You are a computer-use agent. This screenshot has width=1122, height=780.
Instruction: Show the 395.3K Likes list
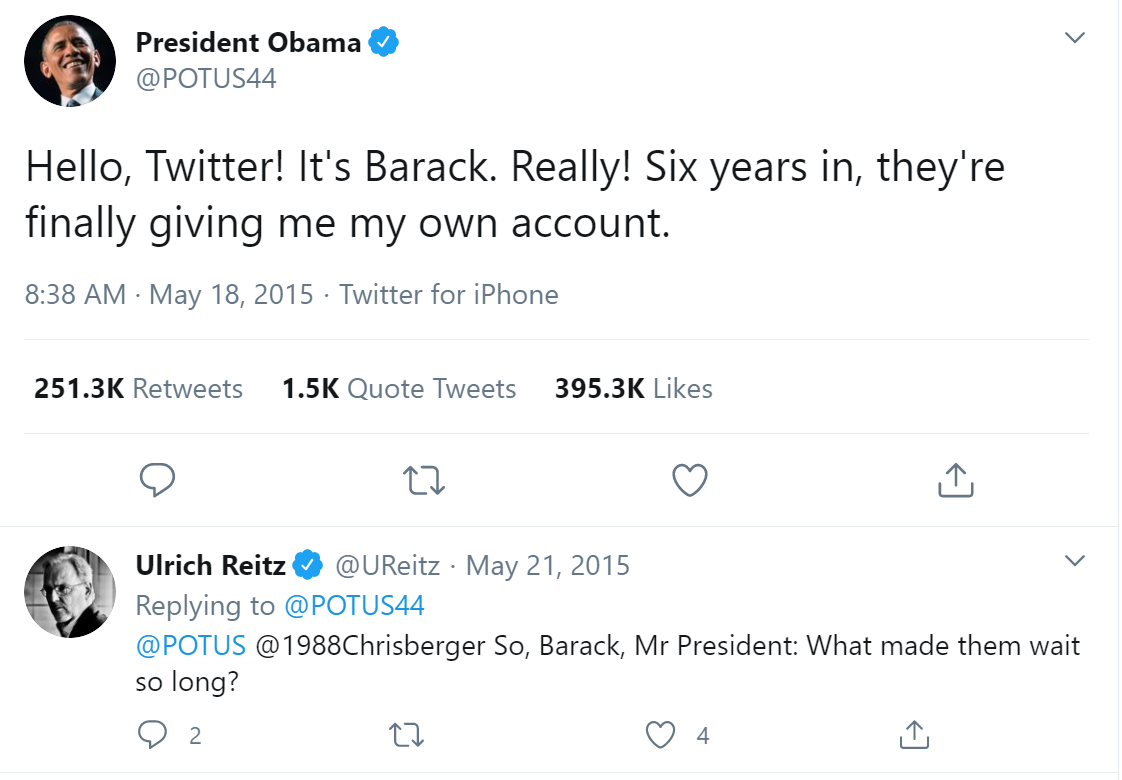pyautogui.click(x=634, y=388)
